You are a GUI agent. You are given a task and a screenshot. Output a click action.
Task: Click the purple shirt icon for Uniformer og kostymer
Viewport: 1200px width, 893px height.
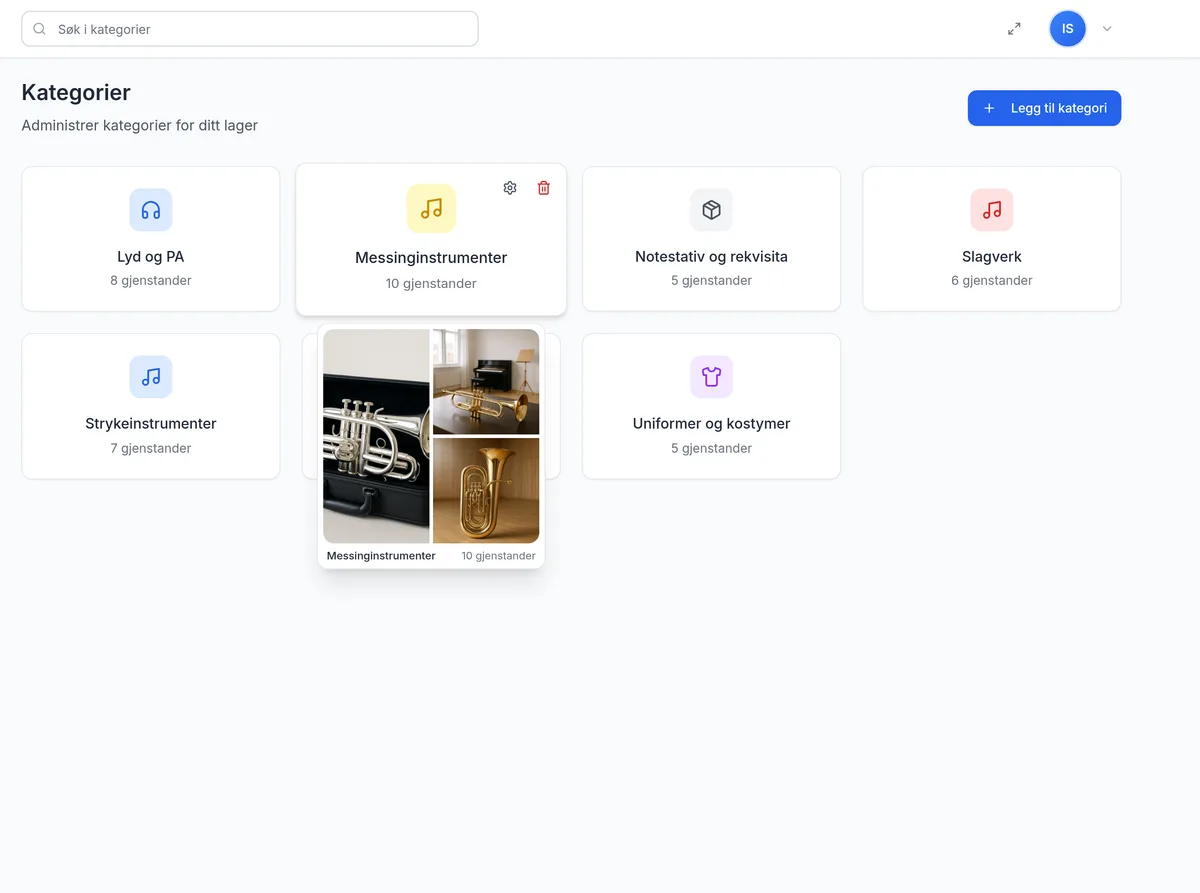(x=711, y=377)
